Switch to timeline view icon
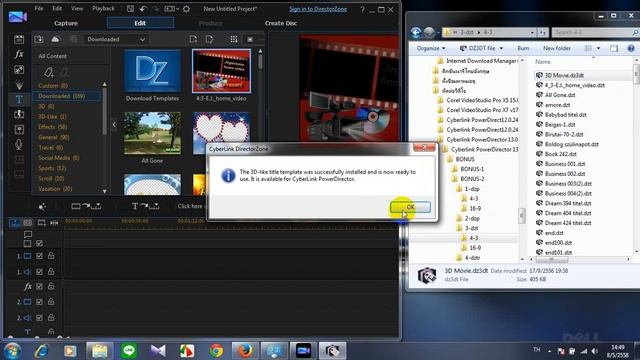 [15, 223]
